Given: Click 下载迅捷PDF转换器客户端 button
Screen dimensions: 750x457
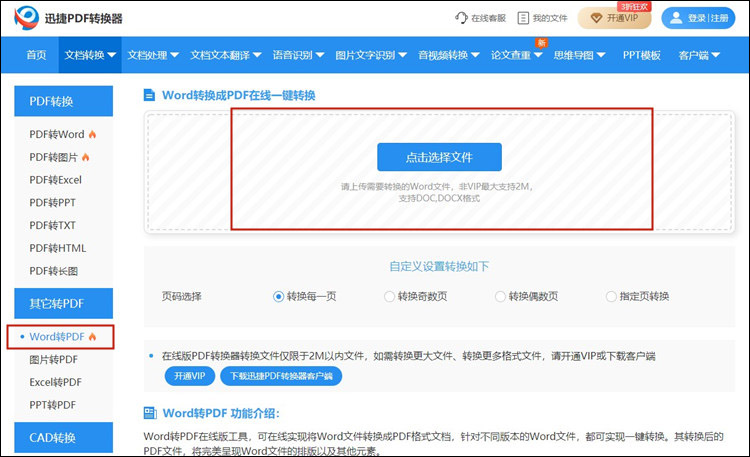Looking at the screenshot, I should (x=281, y=376).
